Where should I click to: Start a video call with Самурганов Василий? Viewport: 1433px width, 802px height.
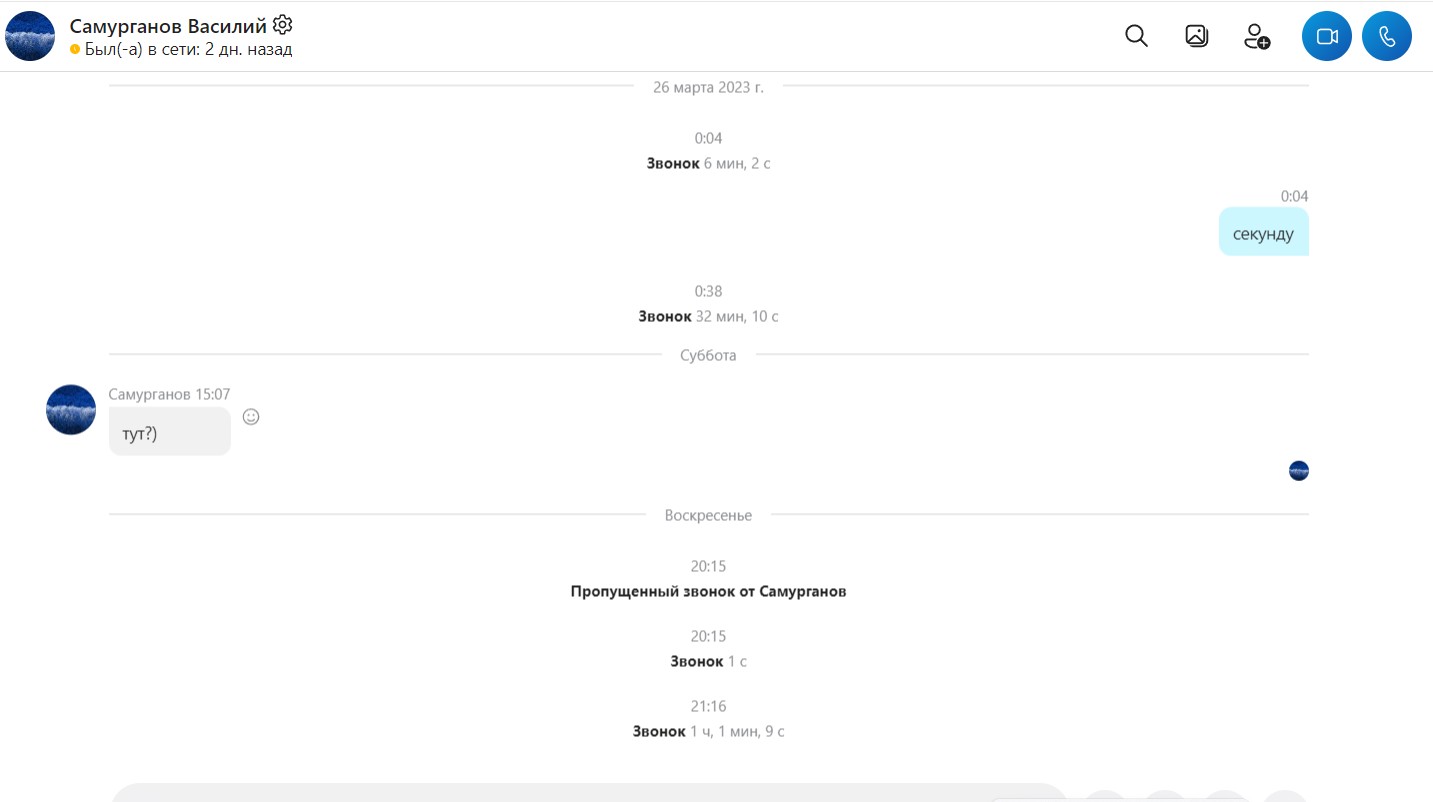[1326, 37]
